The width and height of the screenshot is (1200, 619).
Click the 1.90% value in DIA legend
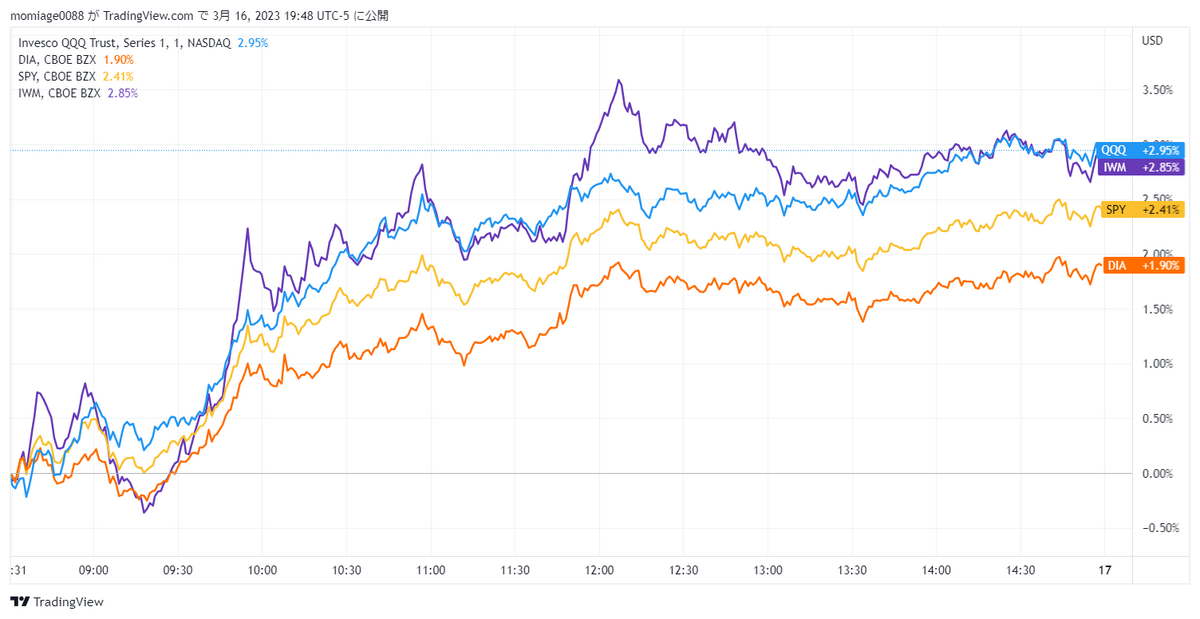click(x=118, y=60)
